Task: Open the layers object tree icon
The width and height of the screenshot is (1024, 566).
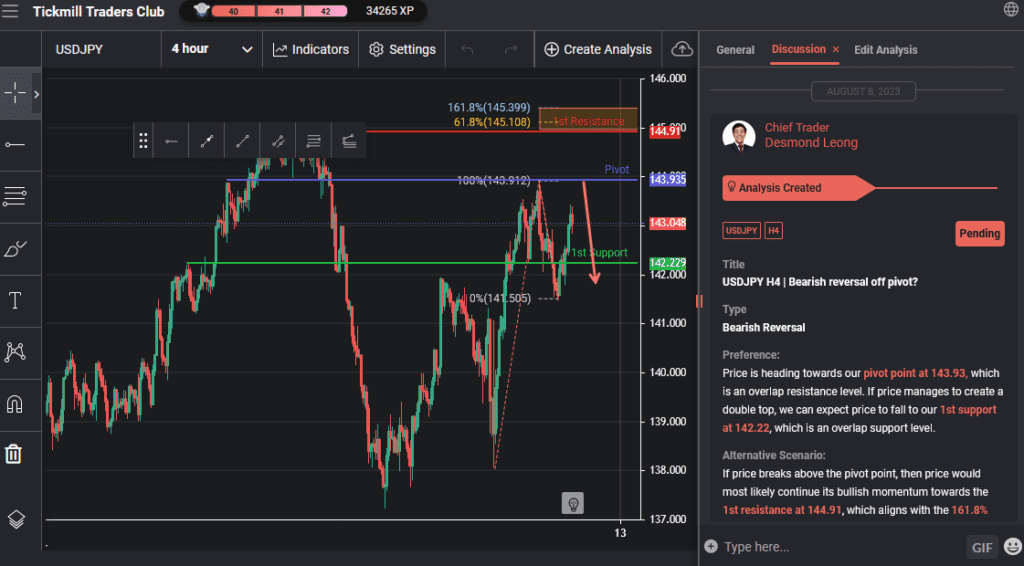Action: [x=16, y=519]
